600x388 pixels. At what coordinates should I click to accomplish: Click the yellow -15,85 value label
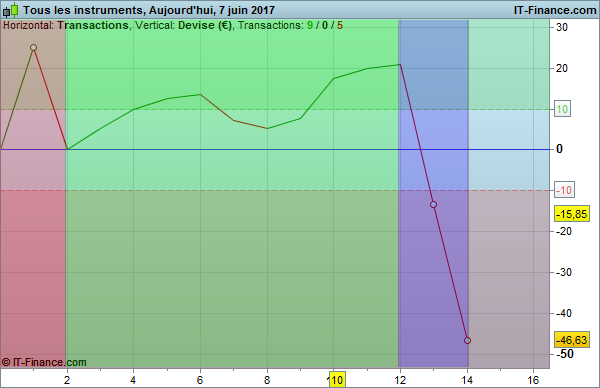572,214
